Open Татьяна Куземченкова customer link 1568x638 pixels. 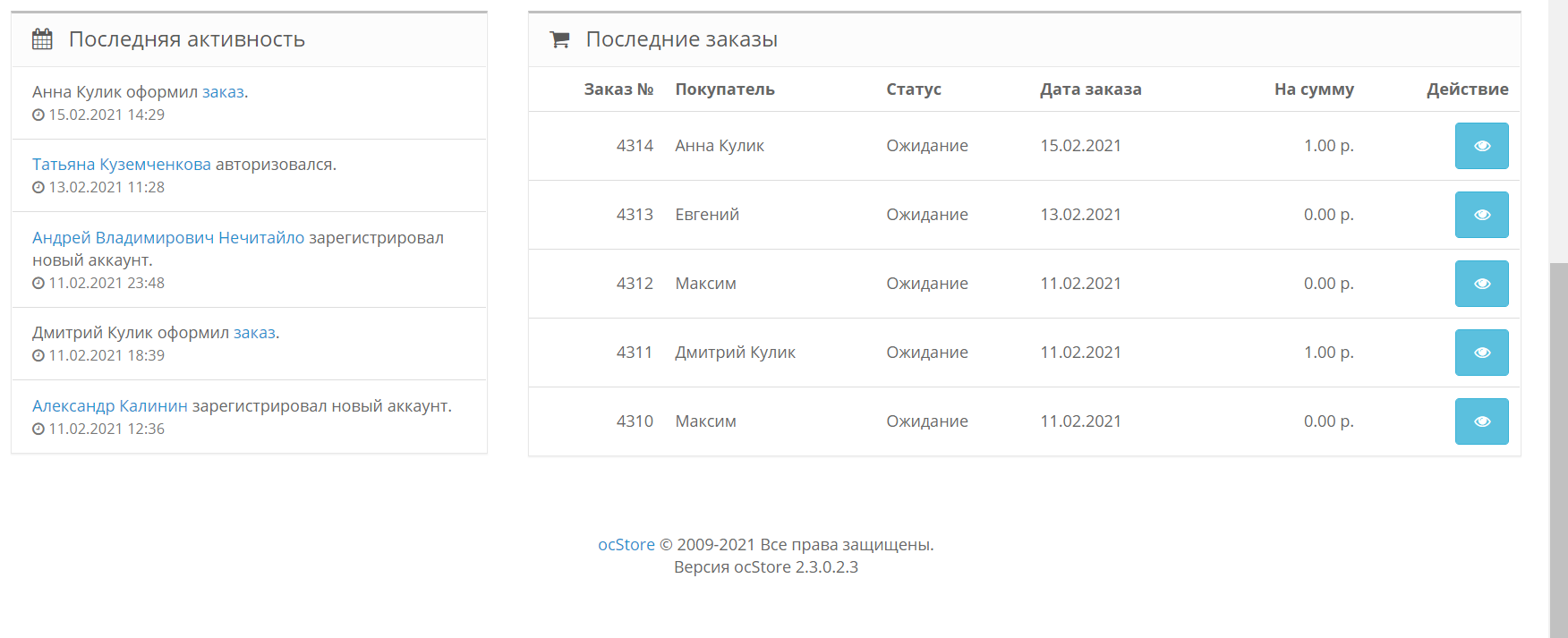click(122, 165)
